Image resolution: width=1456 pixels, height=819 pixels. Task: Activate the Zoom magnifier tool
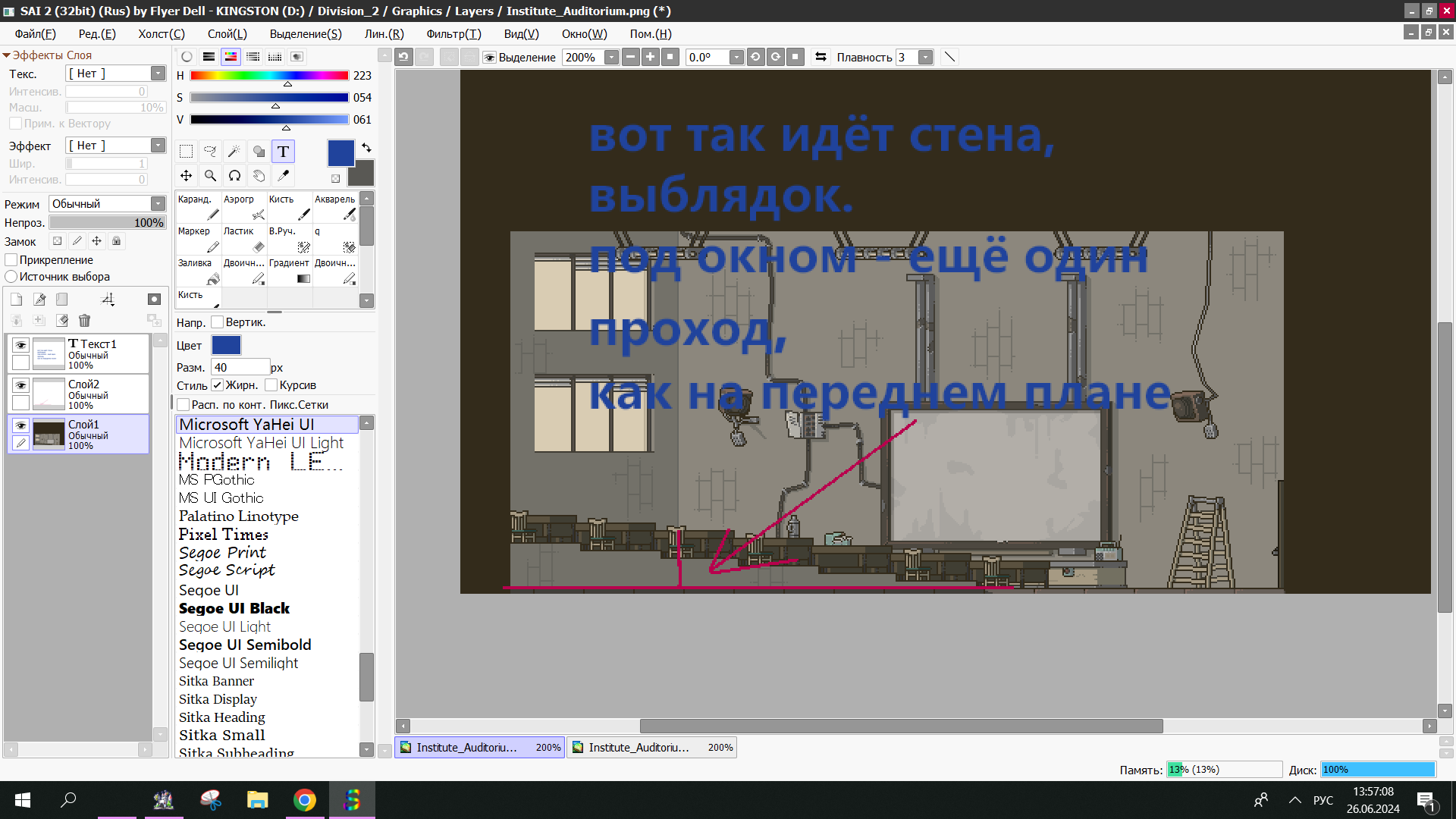[210, 176]
